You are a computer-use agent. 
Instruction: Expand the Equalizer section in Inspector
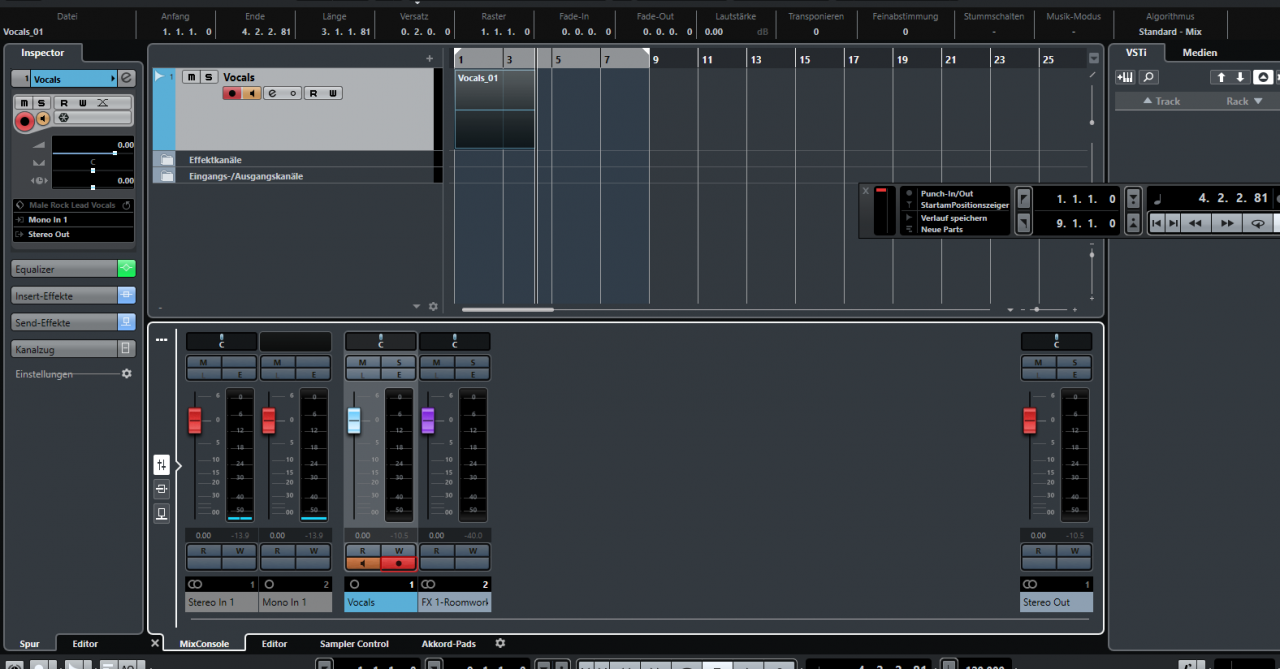(64, 269)
